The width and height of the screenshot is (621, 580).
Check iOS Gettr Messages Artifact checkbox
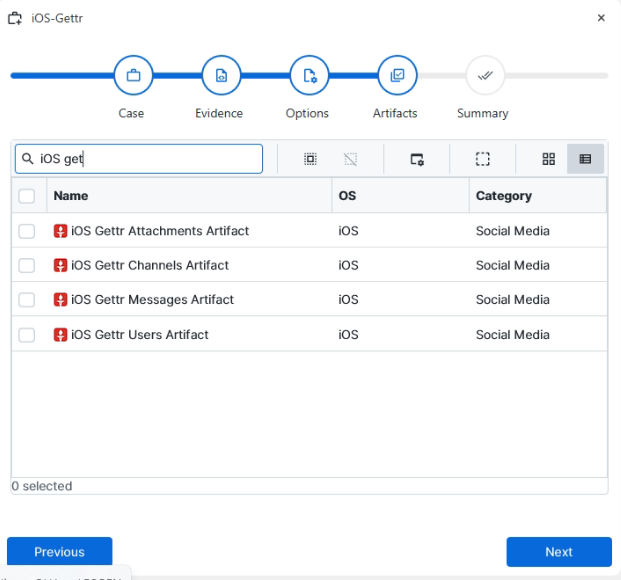pos(27,300)
